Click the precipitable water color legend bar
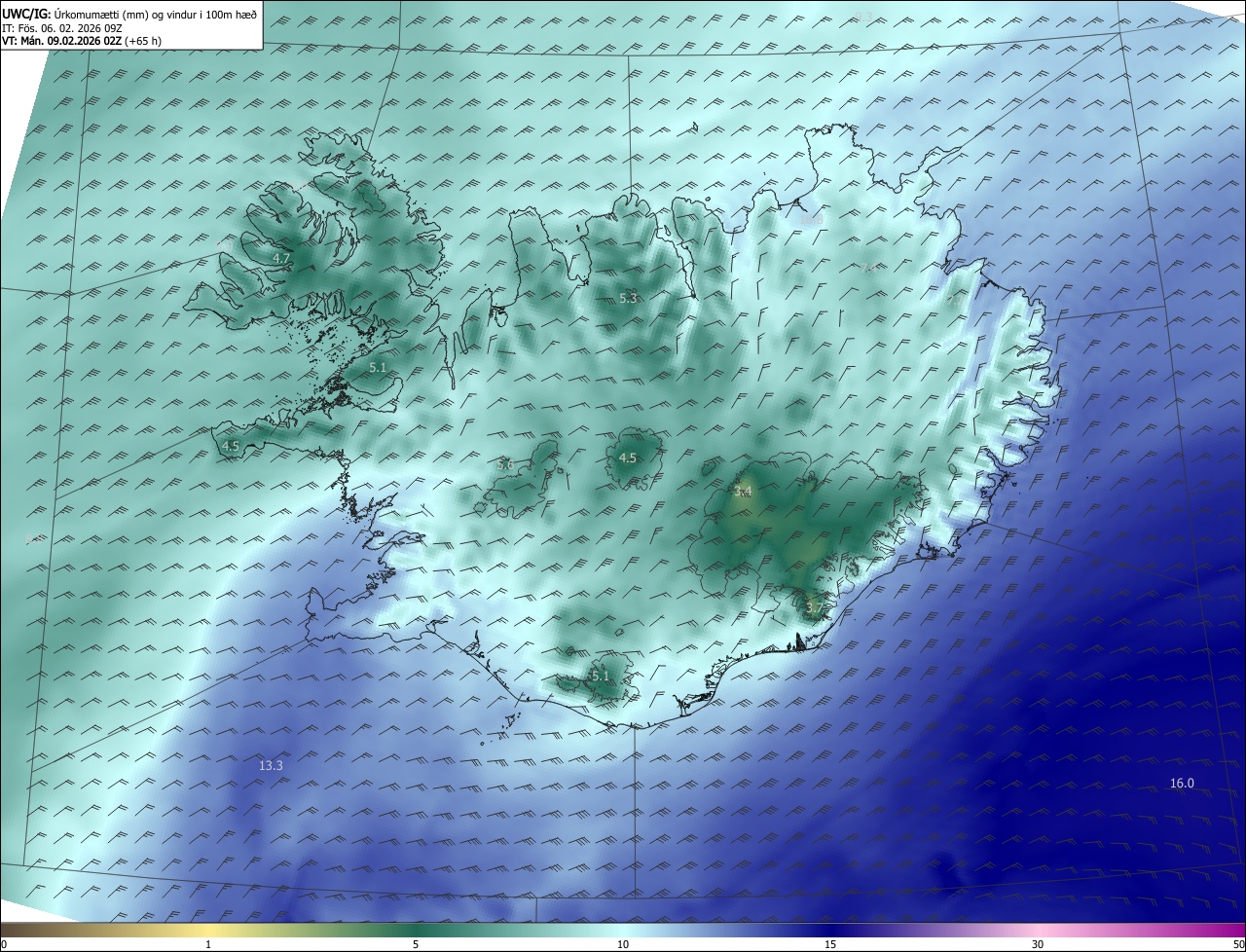 [x=623, y=930]
